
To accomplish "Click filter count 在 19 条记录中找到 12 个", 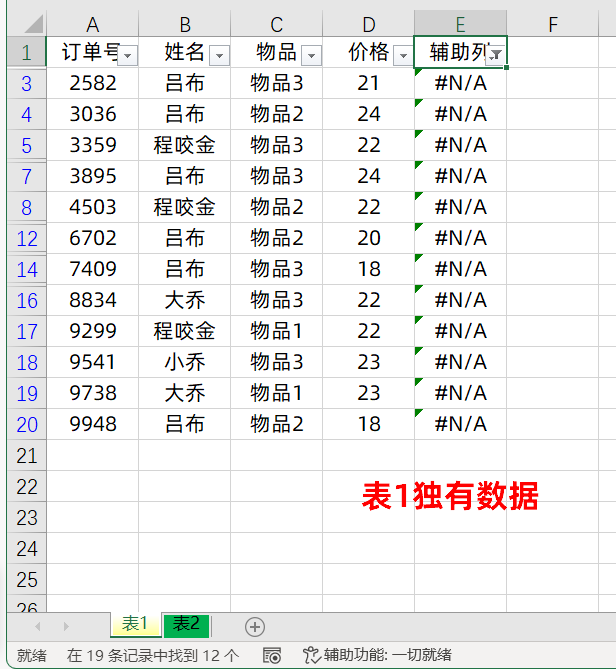I will coord(152,655).
